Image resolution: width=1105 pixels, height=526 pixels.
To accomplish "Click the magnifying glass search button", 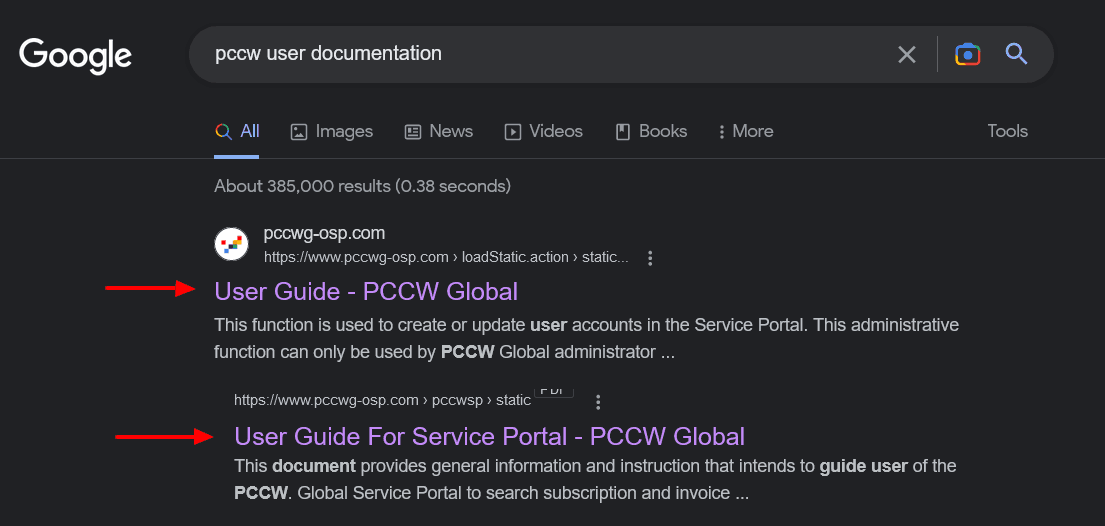I will pos(1016,54).
